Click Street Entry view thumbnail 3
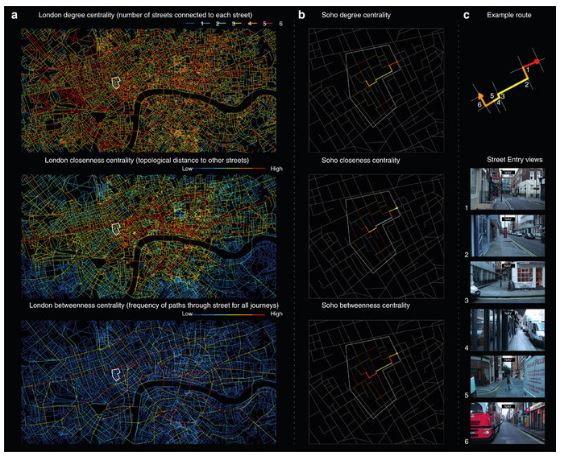 [x=508, y=282]
